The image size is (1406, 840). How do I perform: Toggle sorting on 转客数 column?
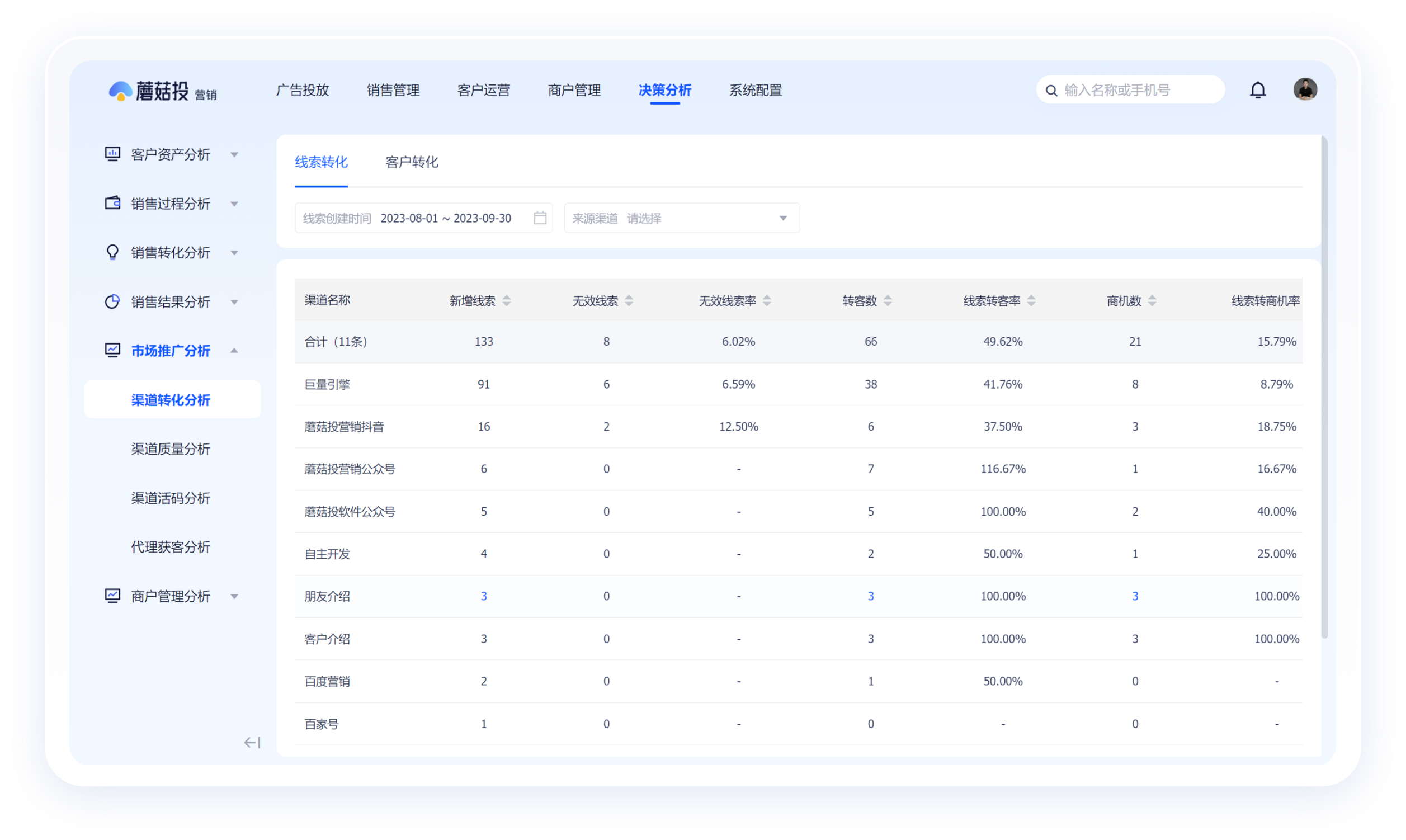coord(887,300)
